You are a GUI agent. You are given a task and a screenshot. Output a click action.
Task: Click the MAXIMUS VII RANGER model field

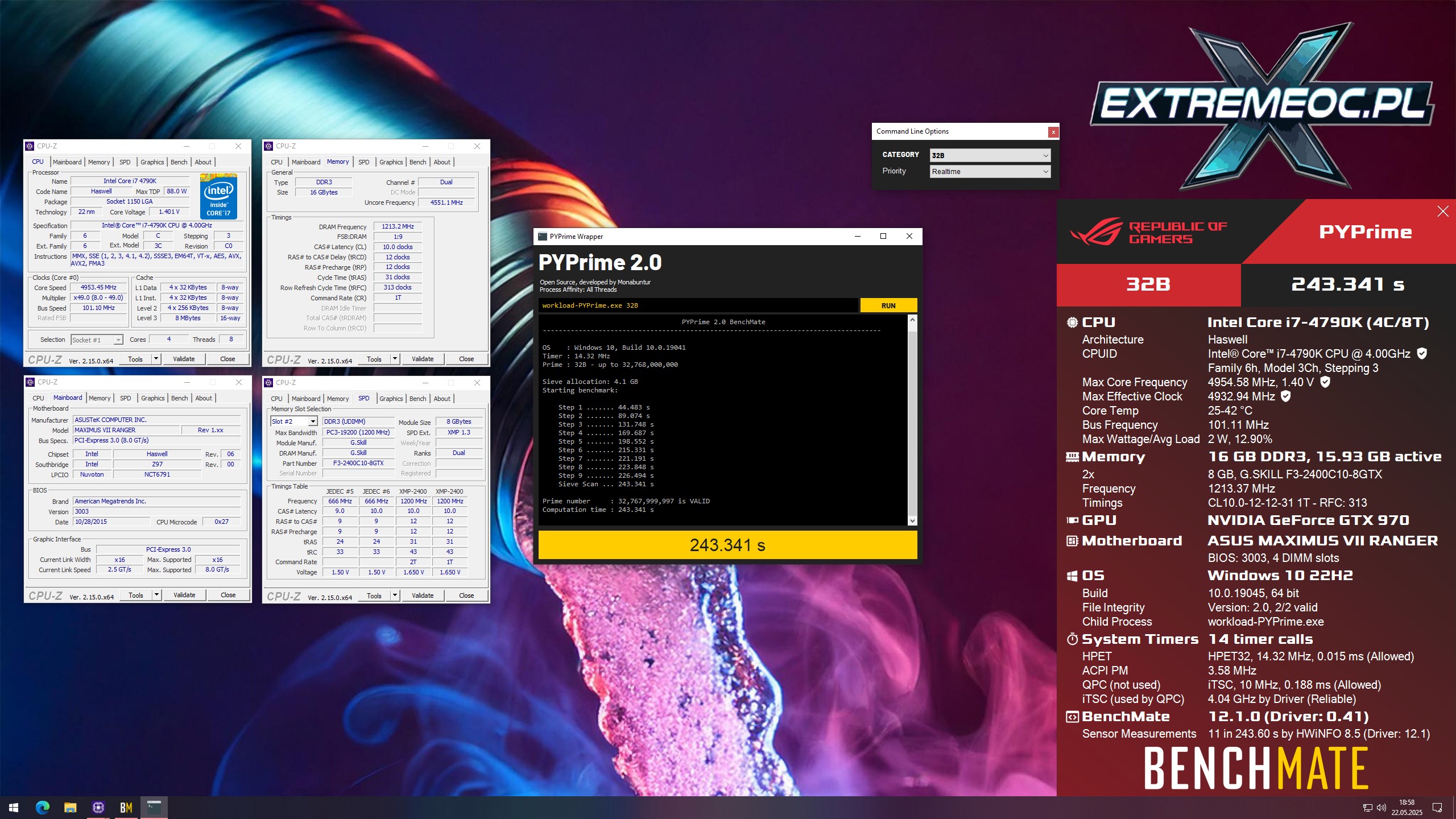coord(126,430)
